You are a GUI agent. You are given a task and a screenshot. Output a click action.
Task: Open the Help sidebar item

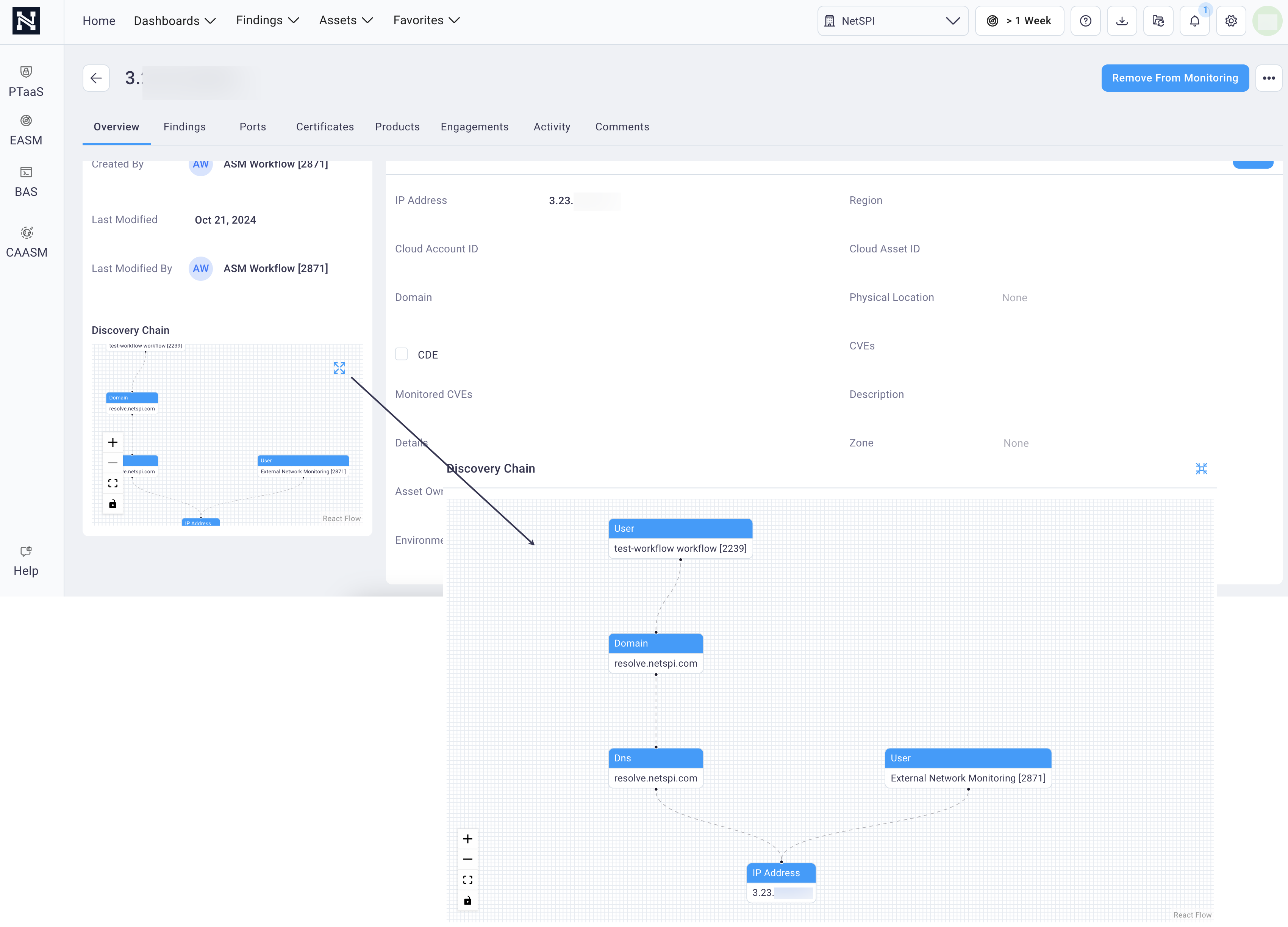[26, 561]
